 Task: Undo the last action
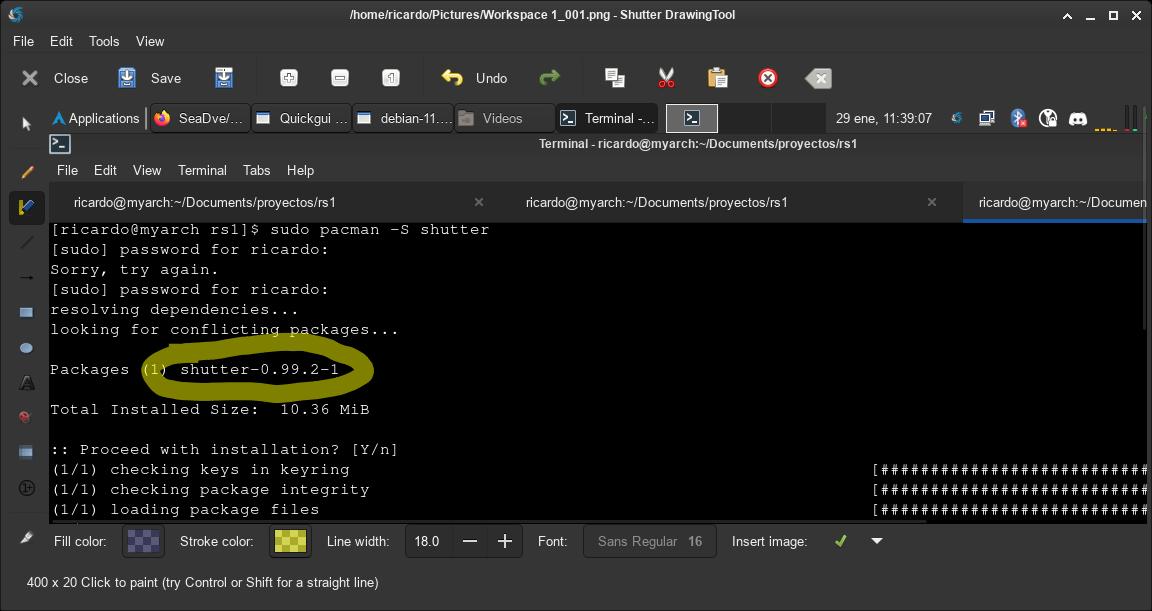[474, 78]
